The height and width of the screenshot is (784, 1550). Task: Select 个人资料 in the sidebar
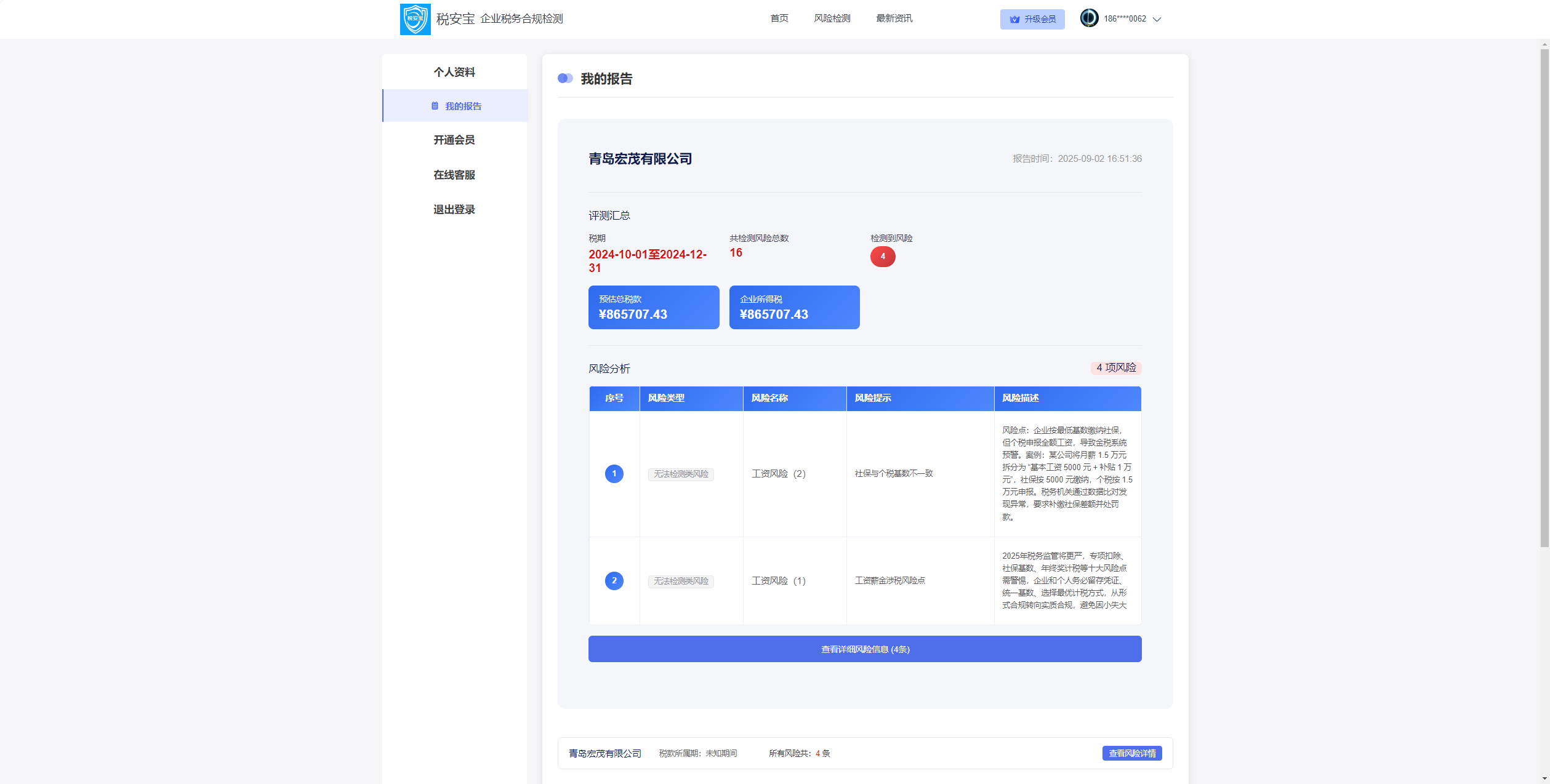(454, 72)
